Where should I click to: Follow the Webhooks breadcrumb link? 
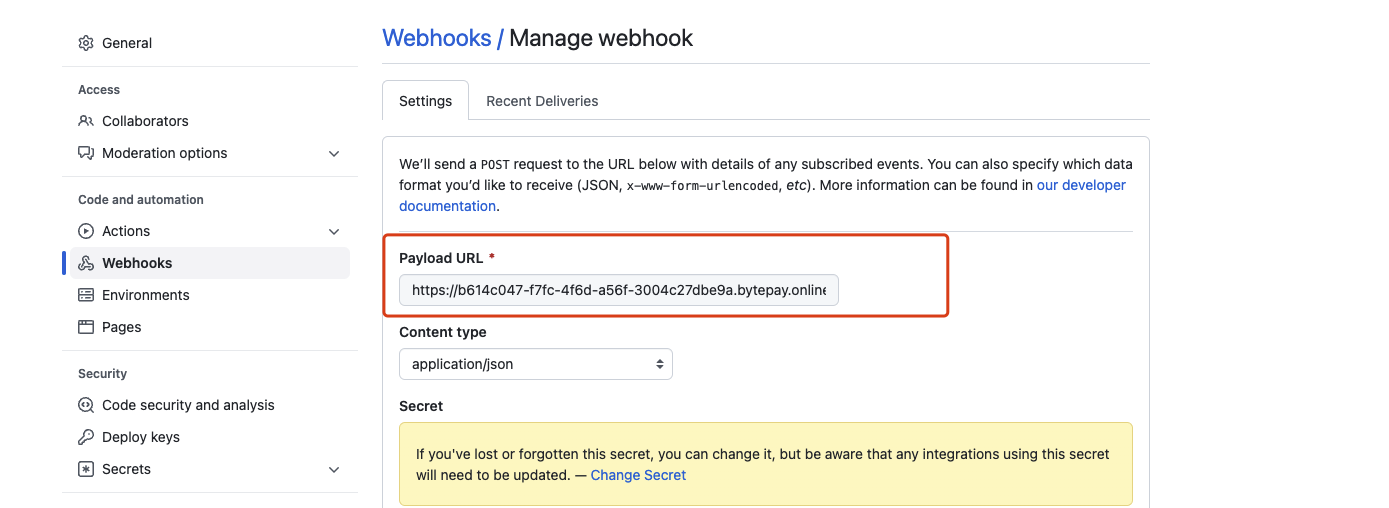[437, 38]
